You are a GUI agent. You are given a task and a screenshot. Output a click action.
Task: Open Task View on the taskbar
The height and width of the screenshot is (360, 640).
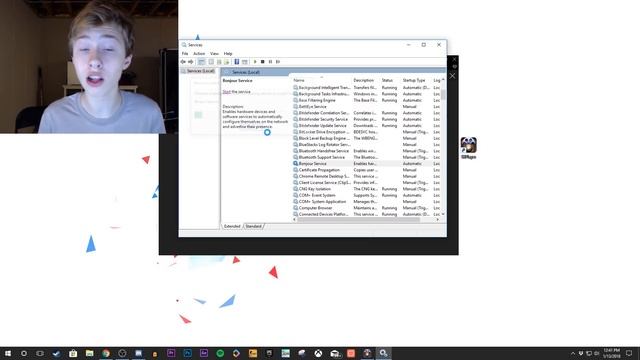(x=40, y=353)
